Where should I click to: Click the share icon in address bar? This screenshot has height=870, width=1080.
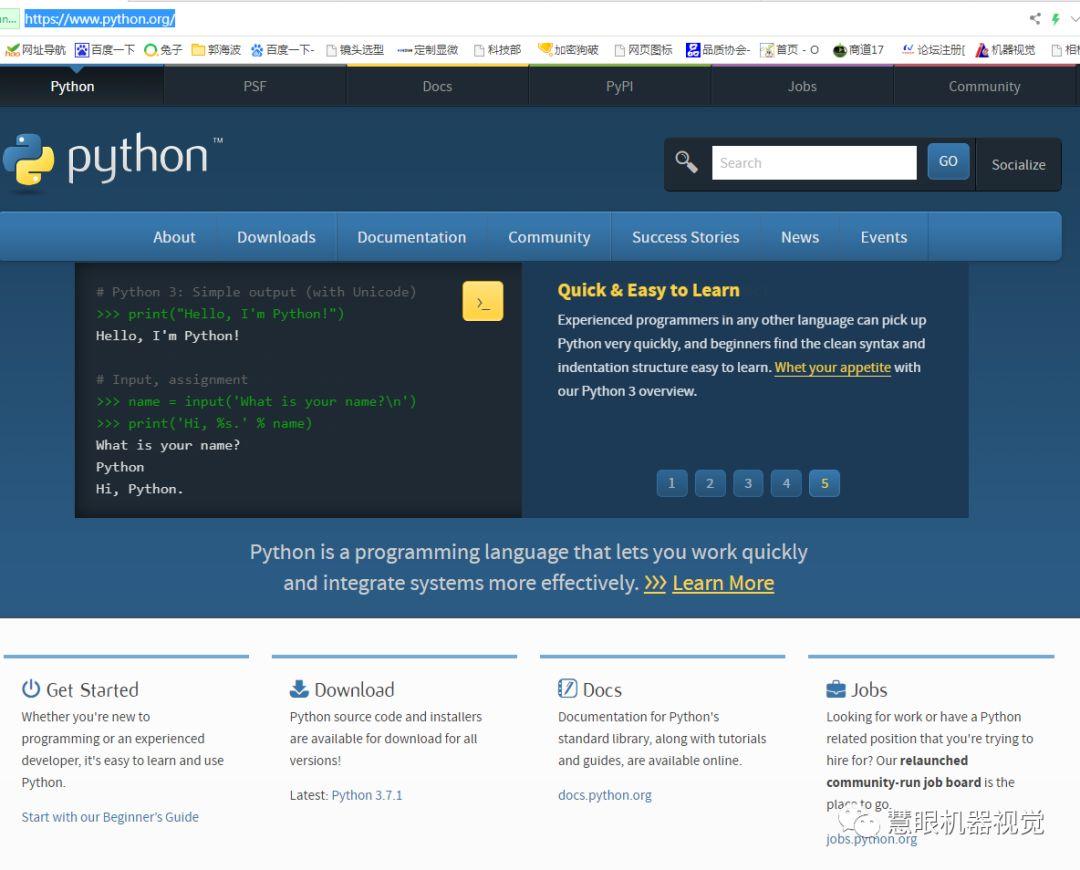coord(1035,19)
